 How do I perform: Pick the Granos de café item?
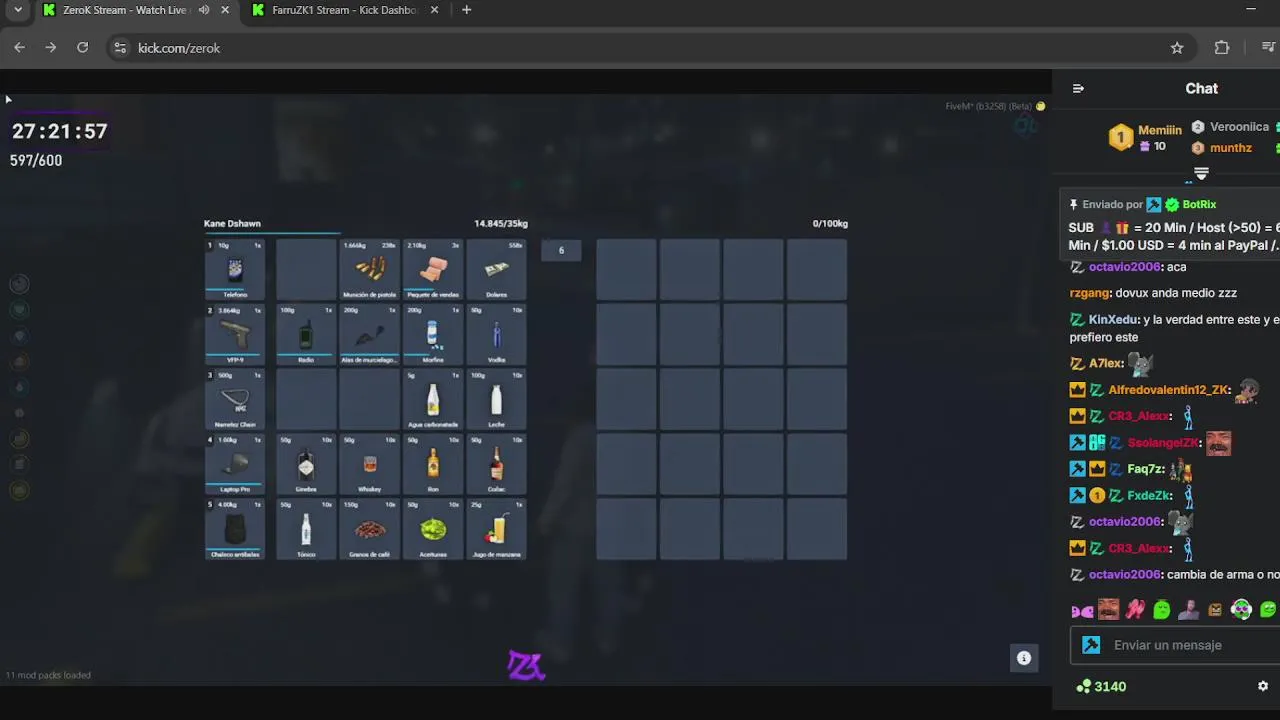click(369, 530)
